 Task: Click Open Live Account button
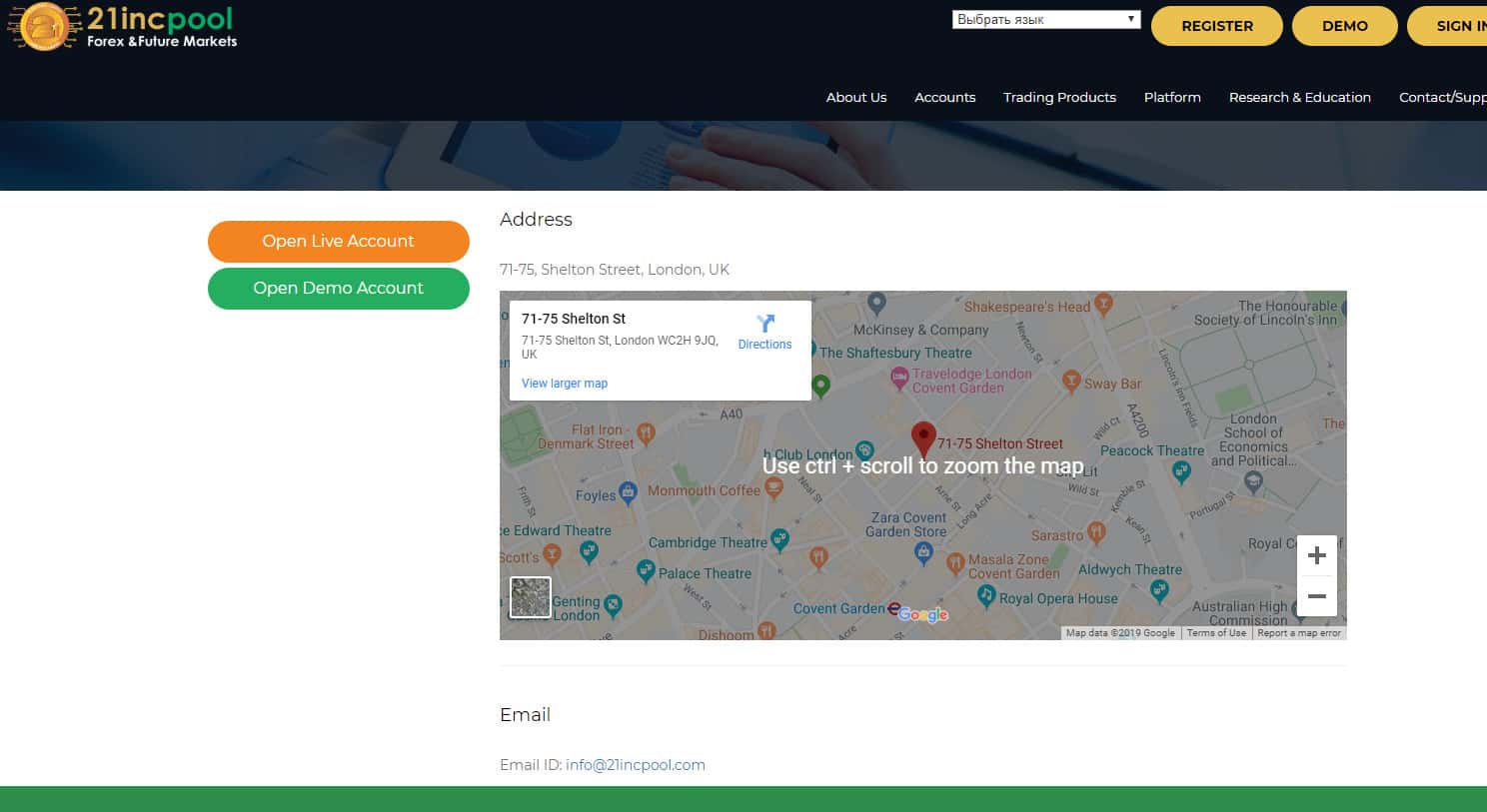point(339,241)
